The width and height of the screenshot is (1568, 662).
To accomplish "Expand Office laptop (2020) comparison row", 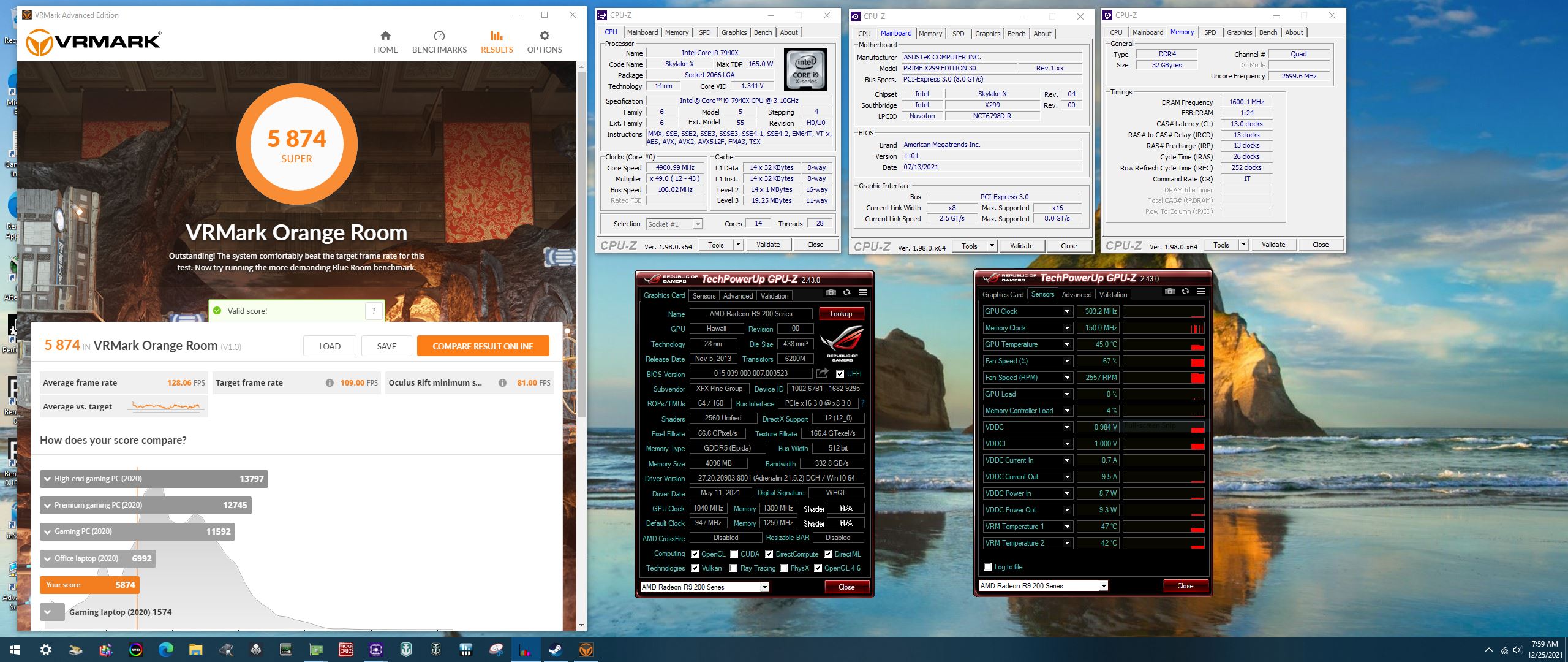I will [x=98, y=558].
